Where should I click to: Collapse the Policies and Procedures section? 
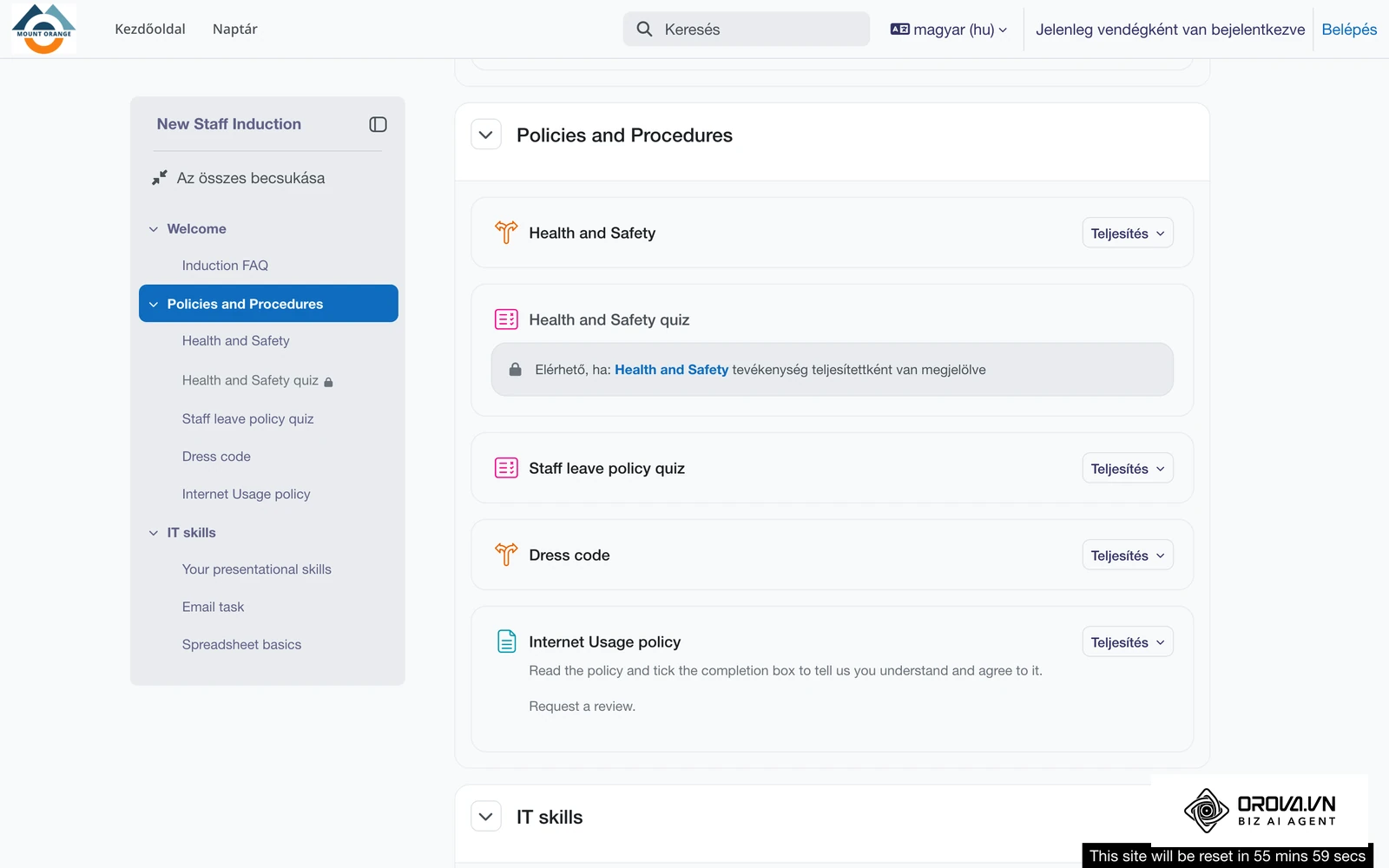pyautogui.click(x=486, y=135)
